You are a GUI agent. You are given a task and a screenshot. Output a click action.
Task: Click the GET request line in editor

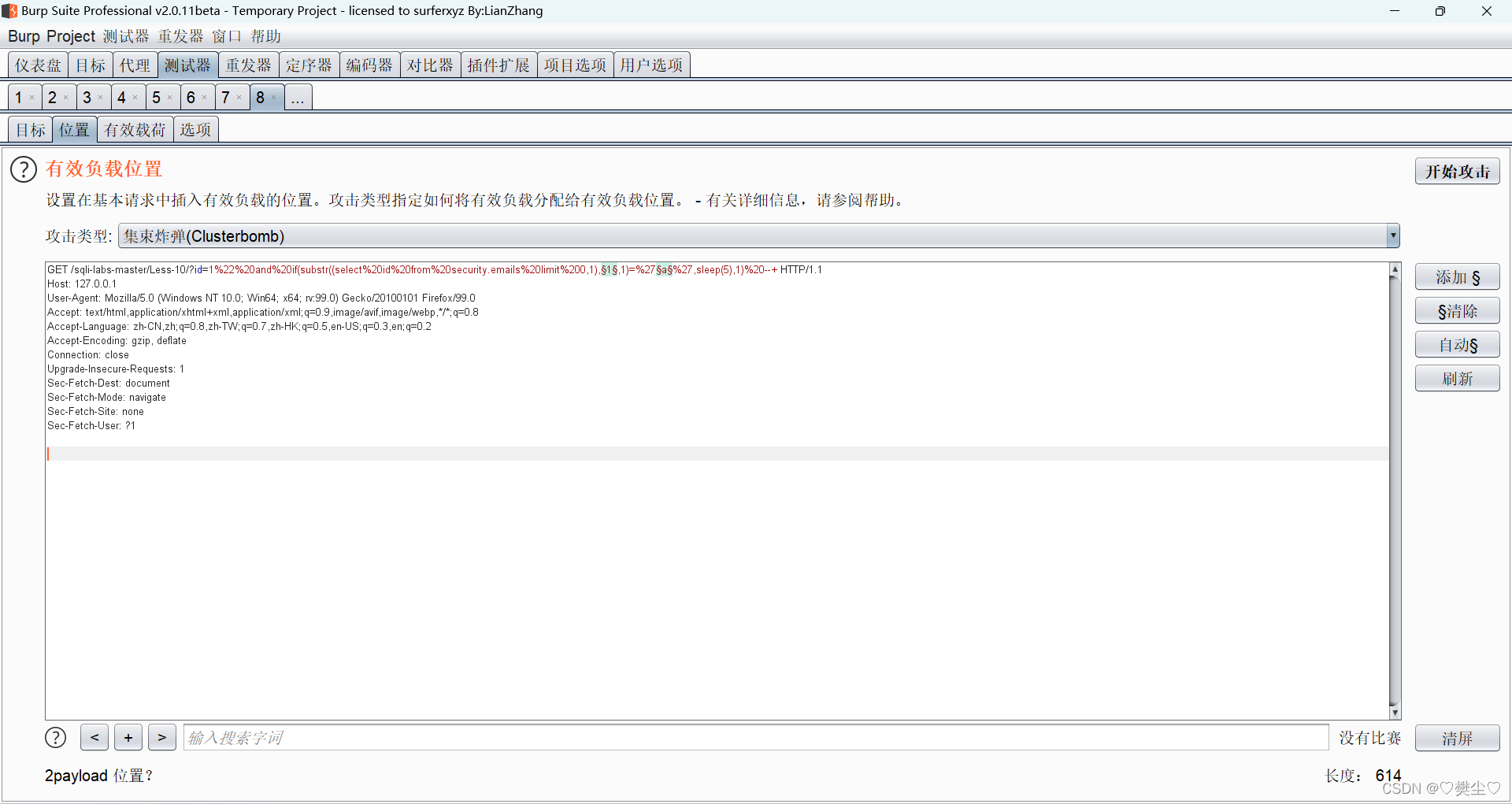tap(435, 270)
